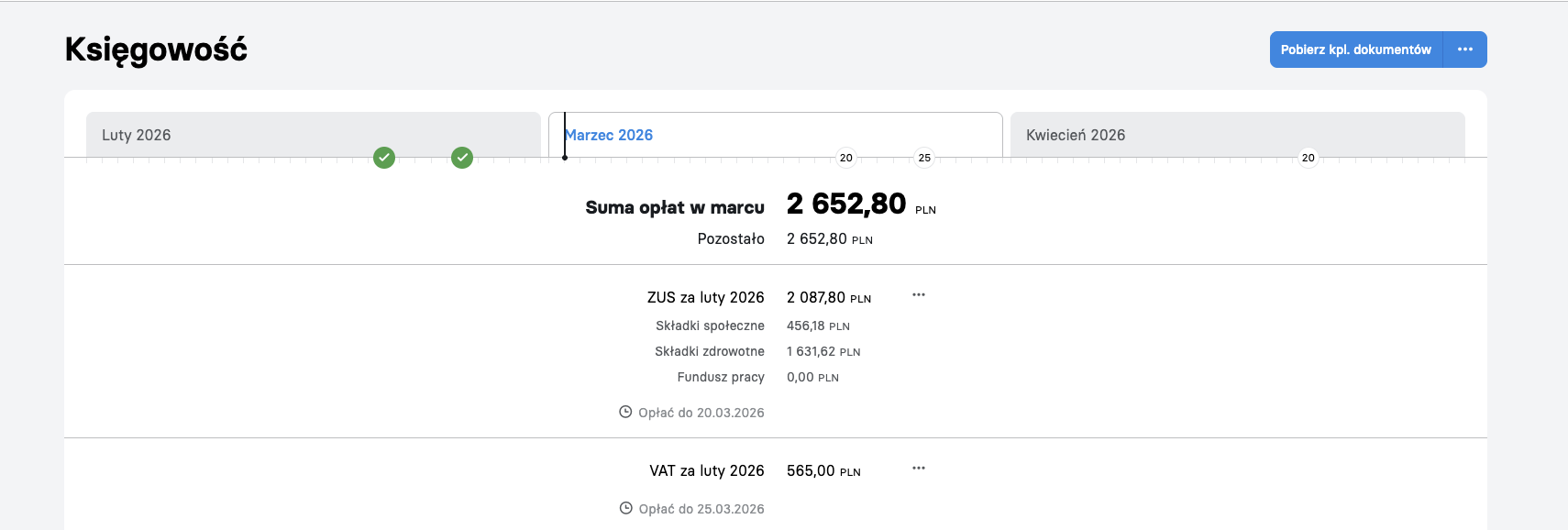Click the Pobierz kpl. dokumentów button

(1355, 50)
